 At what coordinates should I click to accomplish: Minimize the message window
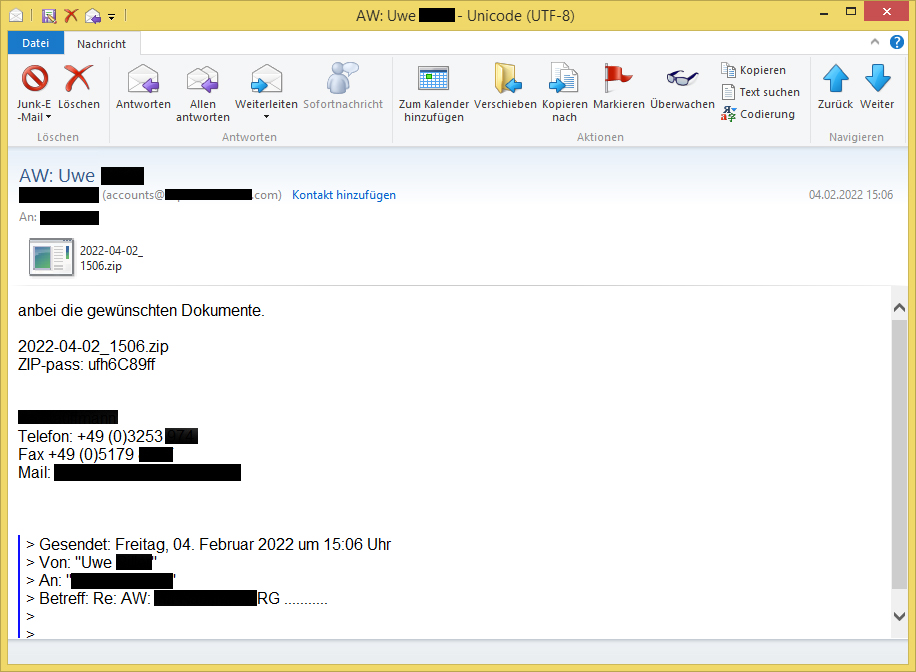pos(824,13)
